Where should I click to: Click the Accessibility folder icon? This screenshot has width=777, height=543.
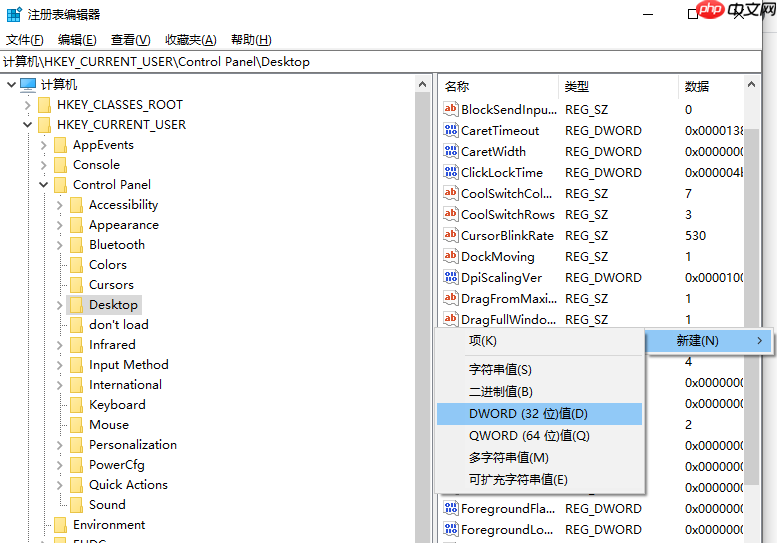click(x=76, y=205)
